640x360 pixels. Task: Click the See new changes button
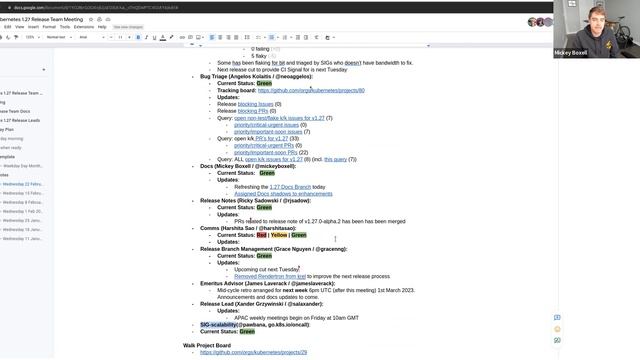[x=128, y=27]
